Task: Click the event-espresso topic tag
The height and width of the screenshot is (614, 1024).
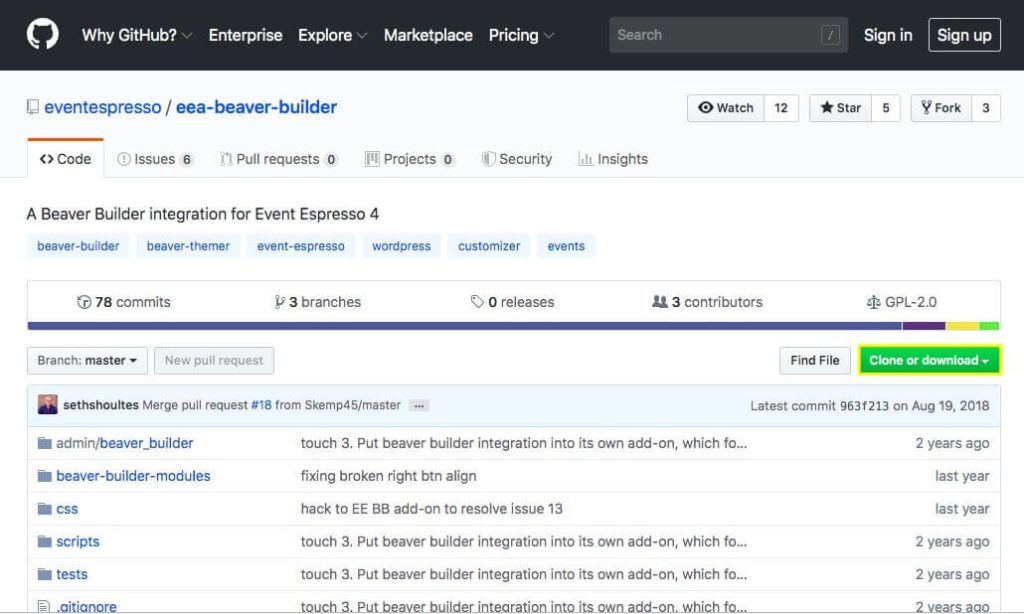Action: (x=300, y=246)
